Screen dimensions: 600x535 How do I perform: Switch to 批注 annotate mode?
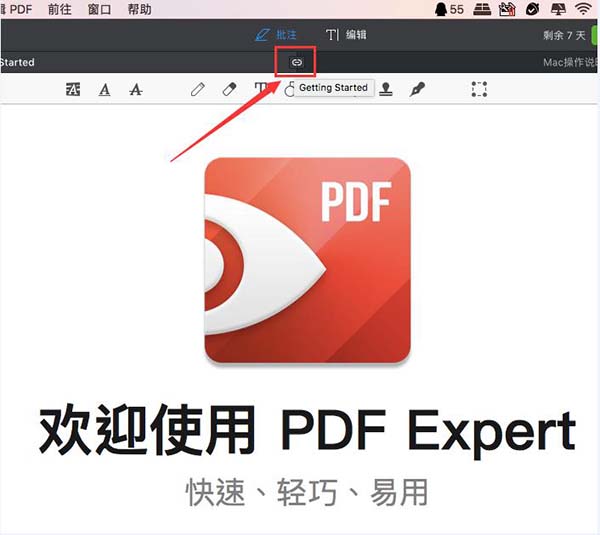[x=276, y=35]
